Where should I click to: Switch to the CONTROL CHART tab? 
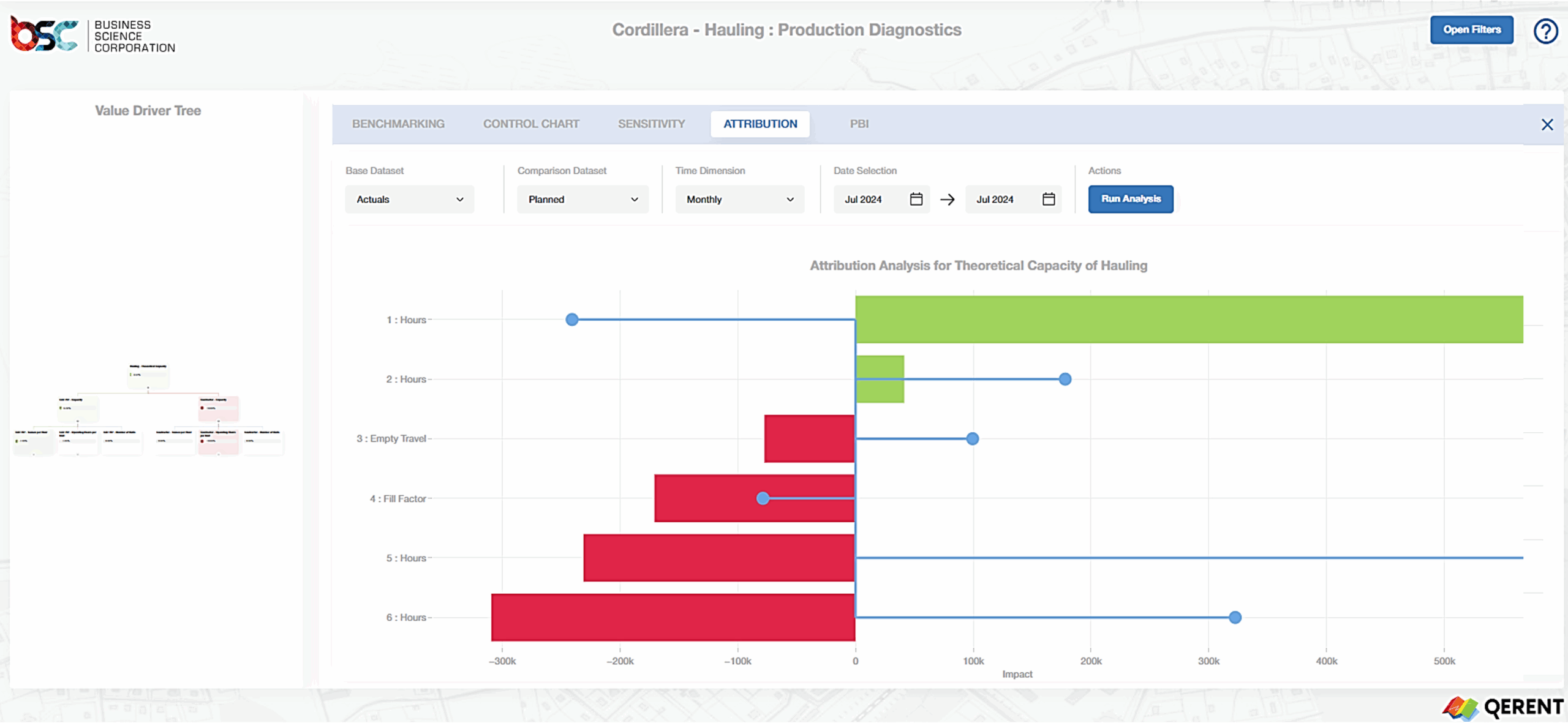[x=530, y=124]
